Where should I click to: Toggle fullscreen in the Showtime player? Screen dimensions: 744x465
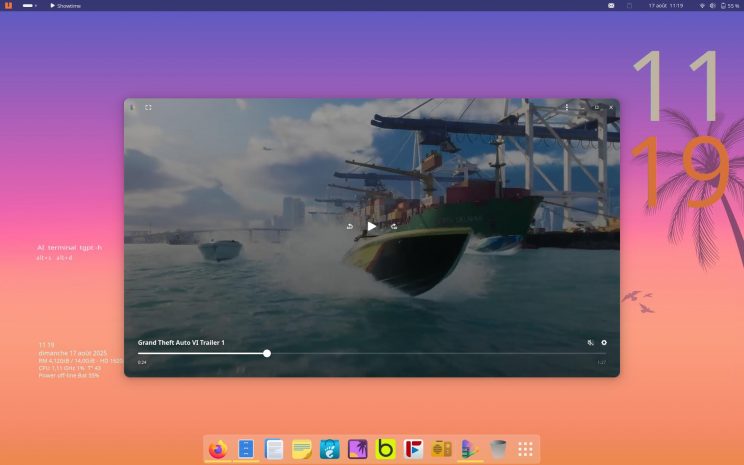click(x=148, y=108)
